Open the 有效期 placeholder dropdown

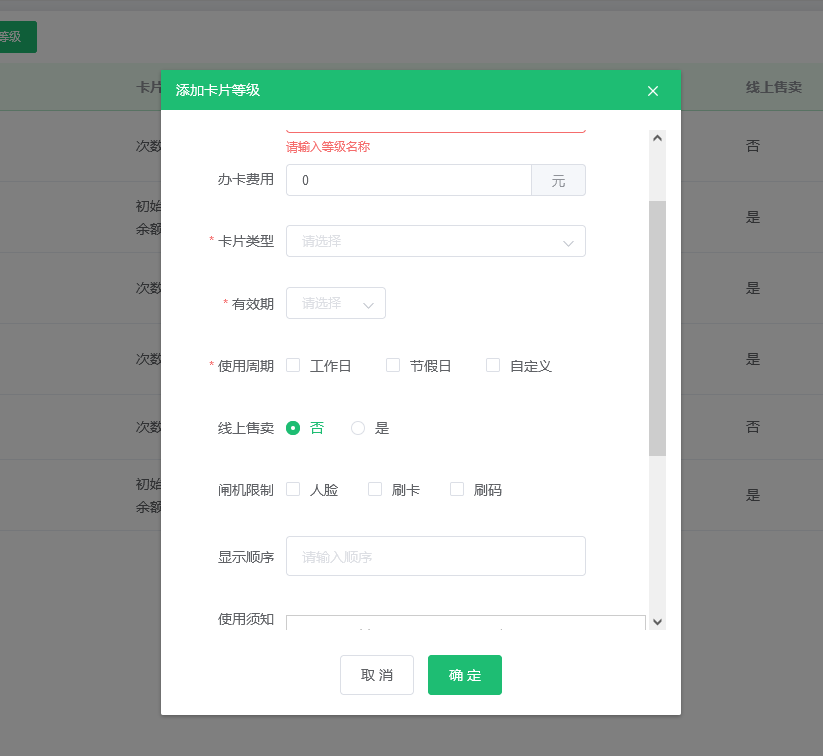click(335, 303)
